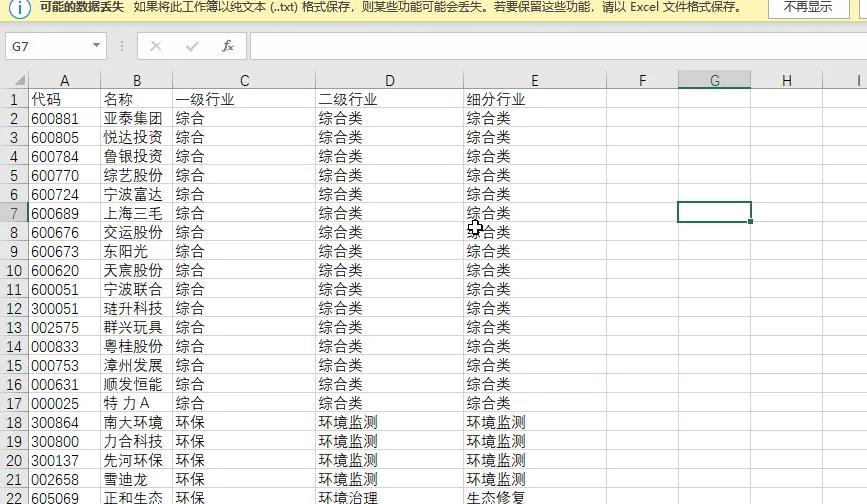This screenshot has height=504, width=867.
Task: Click cell 漳州发展
Action: 137,365
